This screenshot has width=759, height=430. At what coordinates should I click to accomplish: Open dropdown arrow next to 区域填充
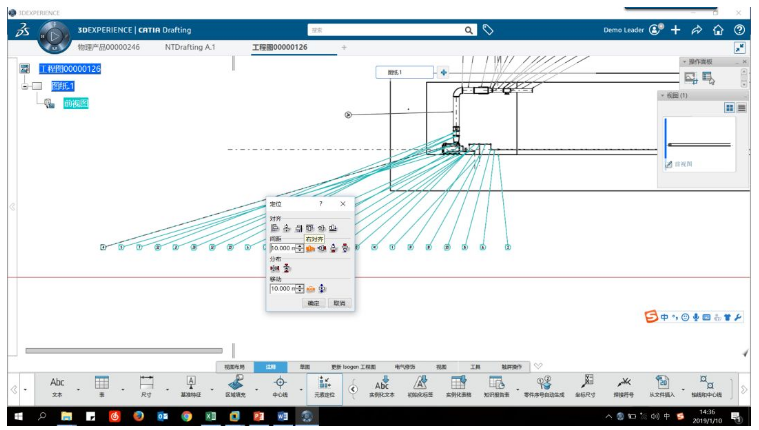pos(256,390)
